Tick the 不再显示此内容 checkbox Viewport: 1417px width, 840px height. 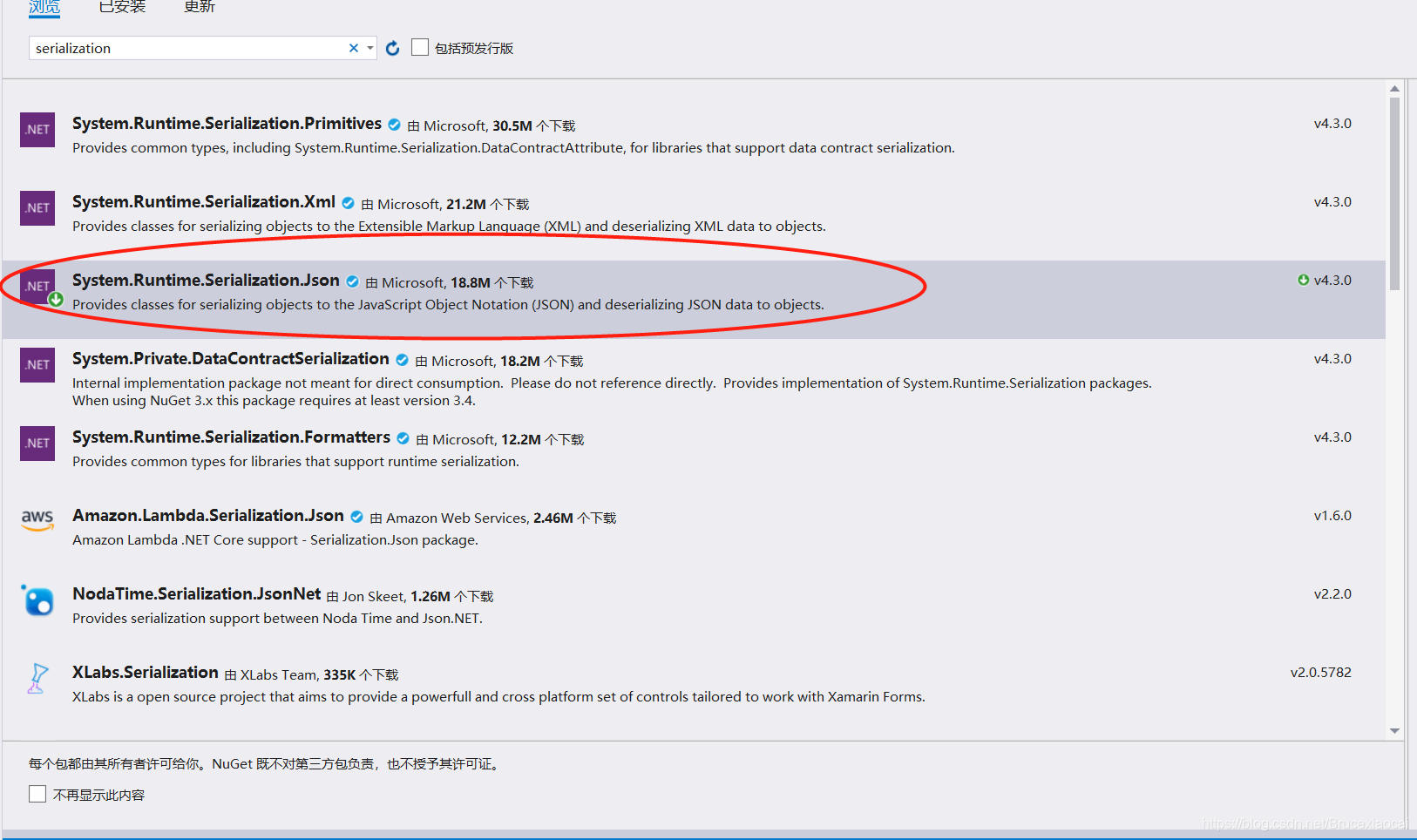(37, 794)
